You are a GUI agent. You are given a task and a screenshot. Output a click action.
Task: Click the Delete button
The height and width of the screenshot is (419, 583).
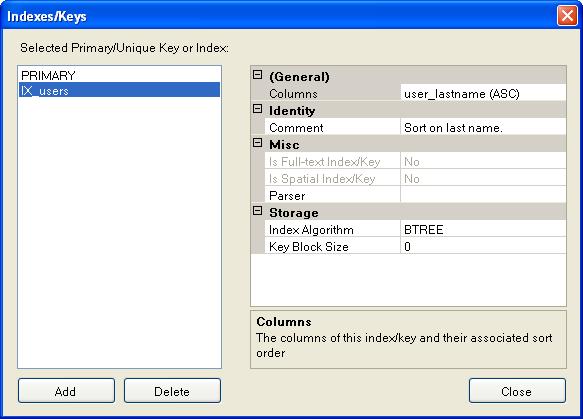(172, 391)
